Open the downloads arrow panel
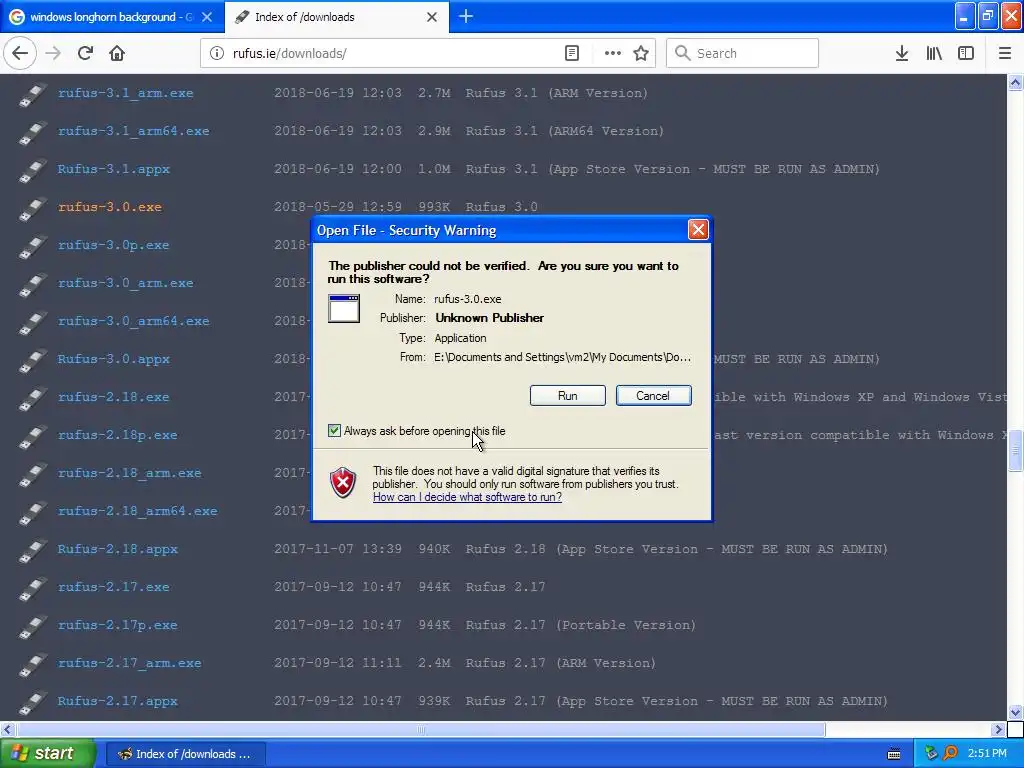 pyautogui.click(x=902, y=53)
